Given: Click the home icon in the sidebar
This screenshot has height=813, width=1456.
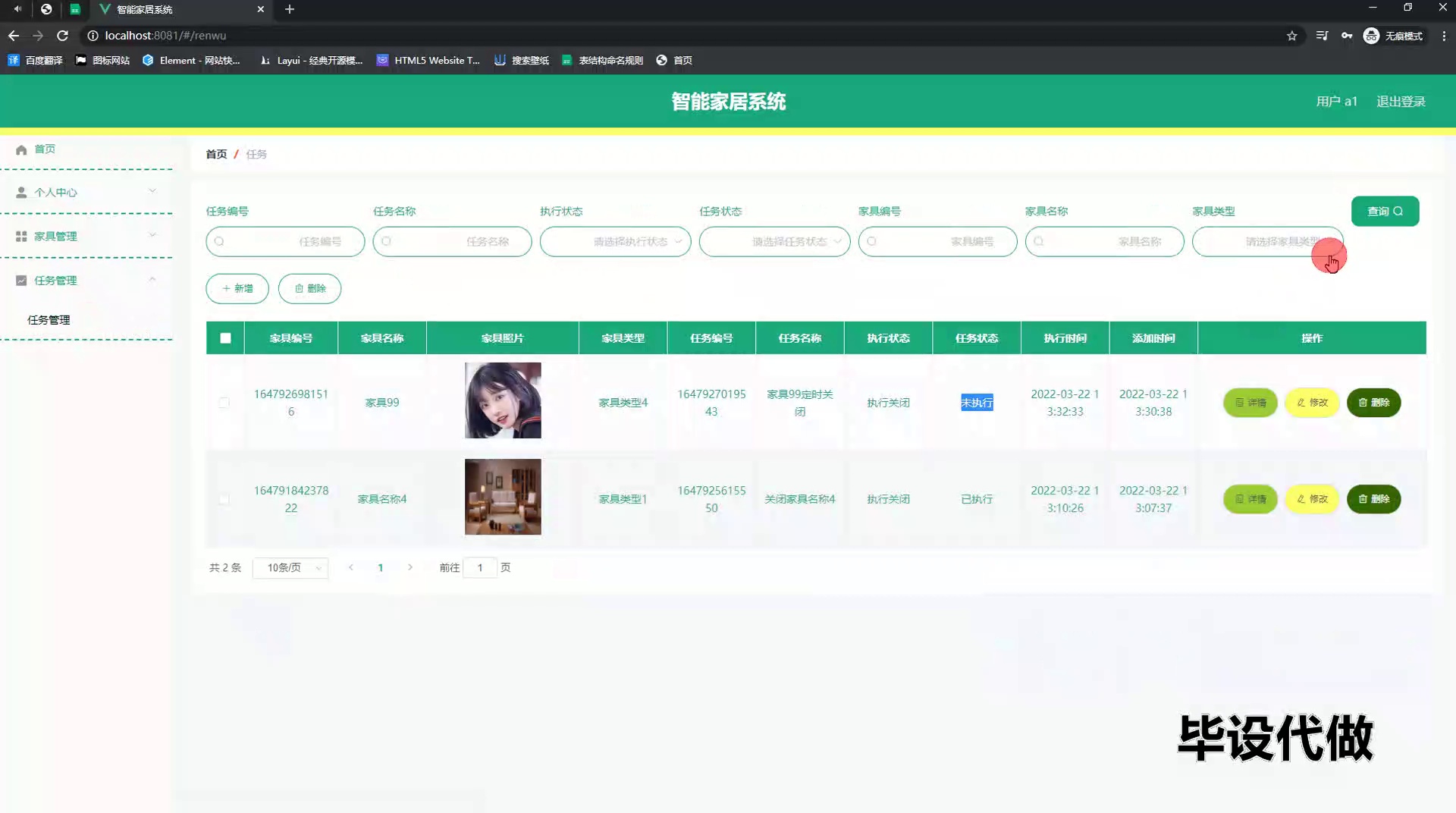Looking at the screenshot, I should [x=21, y=149].
